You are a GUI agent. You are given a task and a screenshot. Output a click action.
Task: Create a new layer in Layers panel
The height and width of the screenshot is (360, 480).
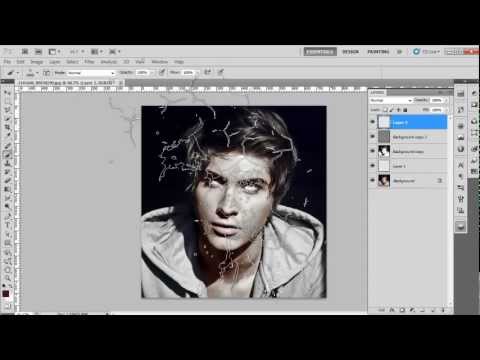click(x=433, y=310)
